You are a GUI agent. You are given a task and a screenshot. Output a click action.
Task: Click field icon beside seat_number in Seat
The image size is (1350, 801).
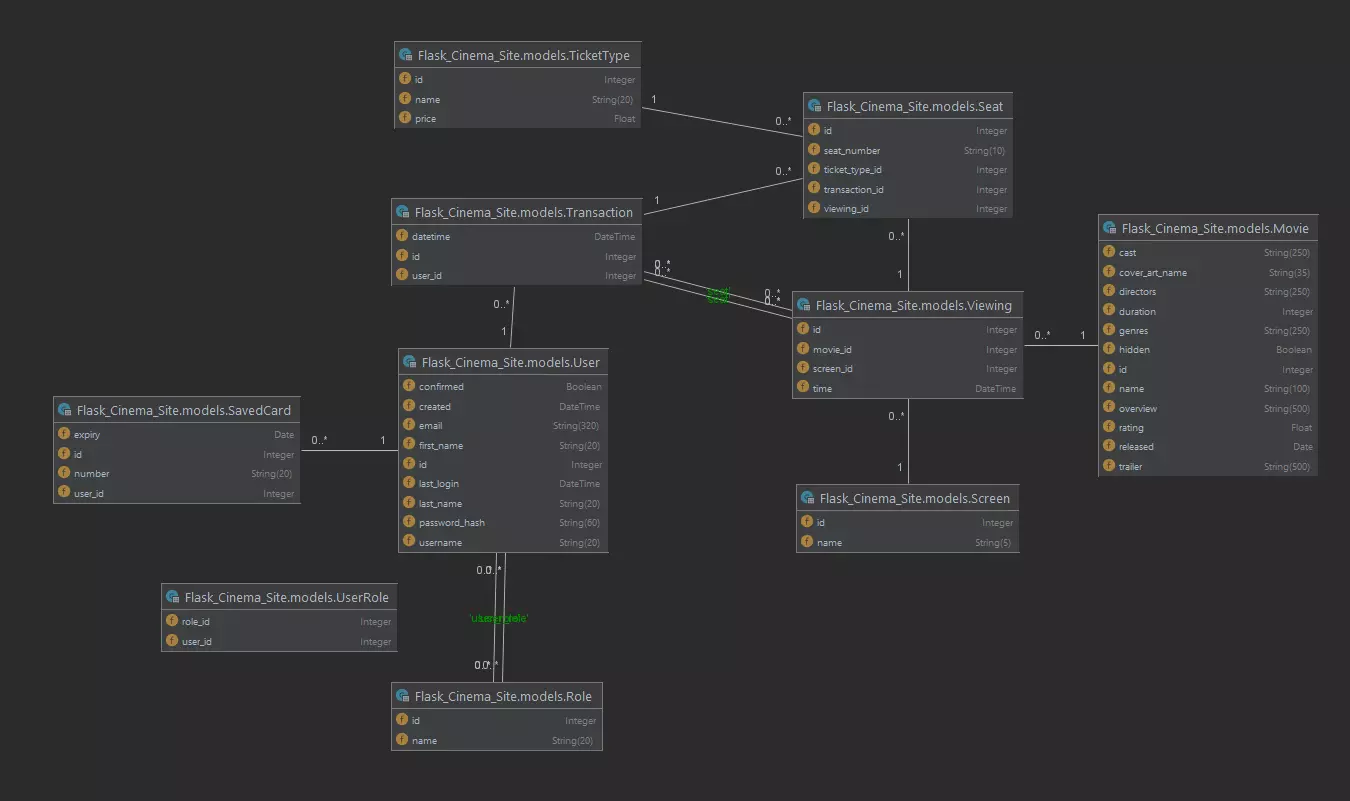pyautogui.click(x=814, y=150)
